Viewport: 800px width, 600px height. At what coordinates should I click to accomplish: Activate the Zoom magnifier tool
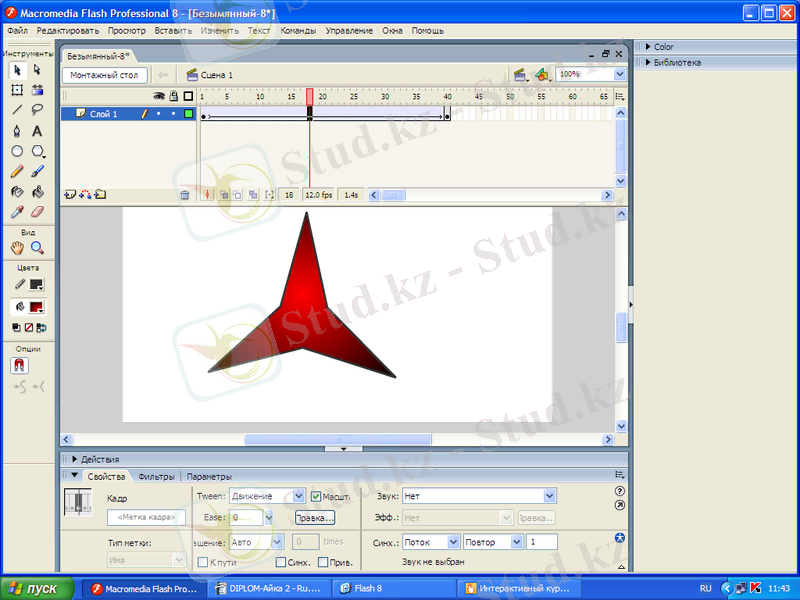point(37,248)
